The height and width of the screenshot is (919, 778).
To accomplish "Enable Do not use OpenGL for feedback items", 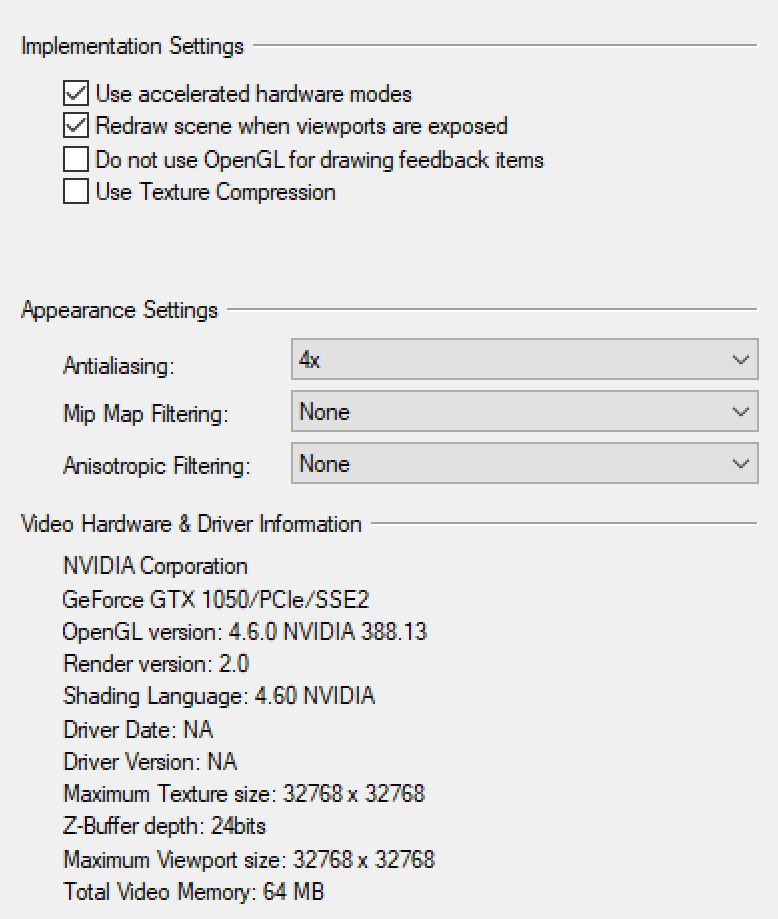I will 76,159.
